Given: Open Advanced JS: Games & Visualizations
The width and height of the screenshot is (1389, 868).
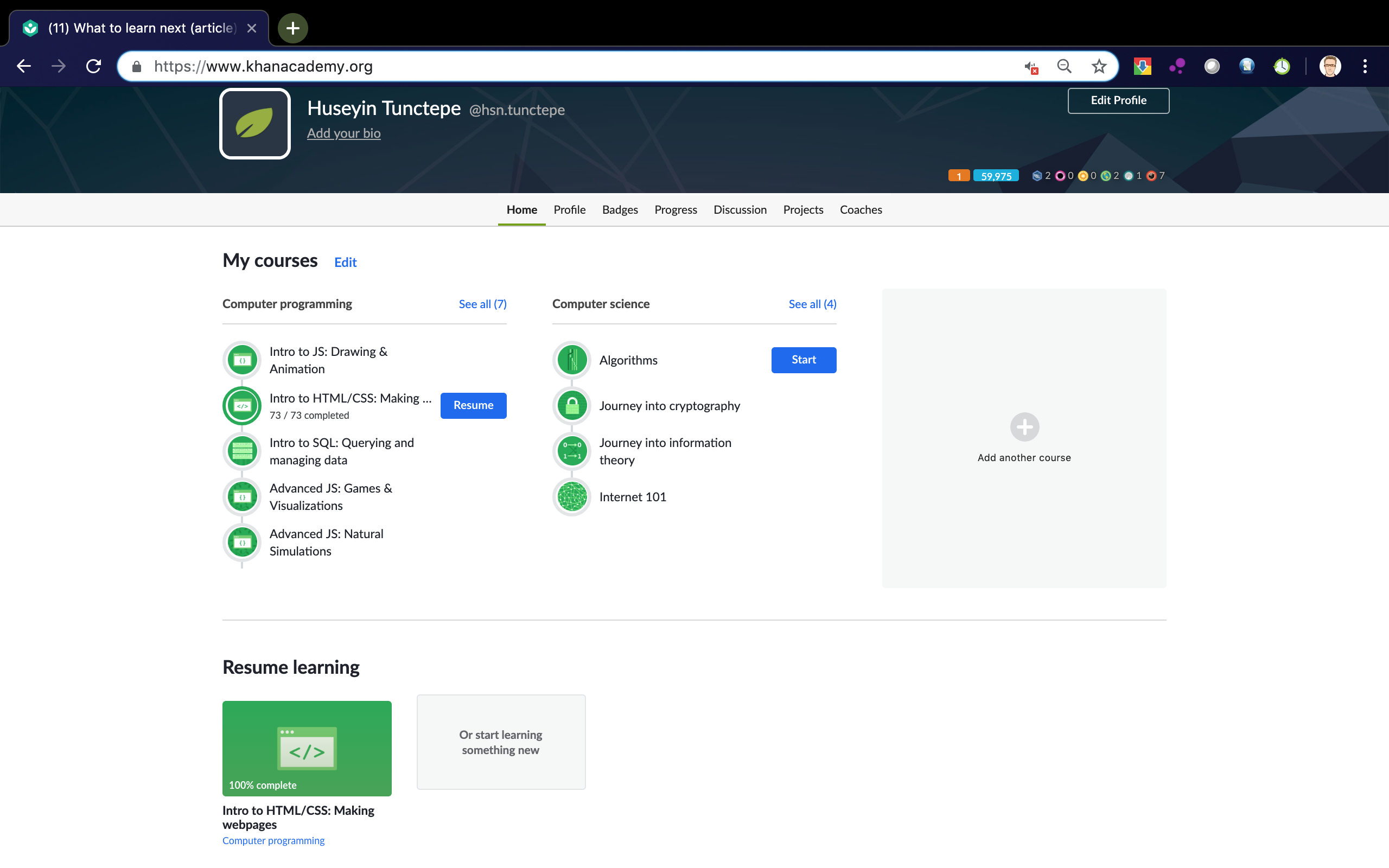Looking at the screenshot, I should pos(330,496).
